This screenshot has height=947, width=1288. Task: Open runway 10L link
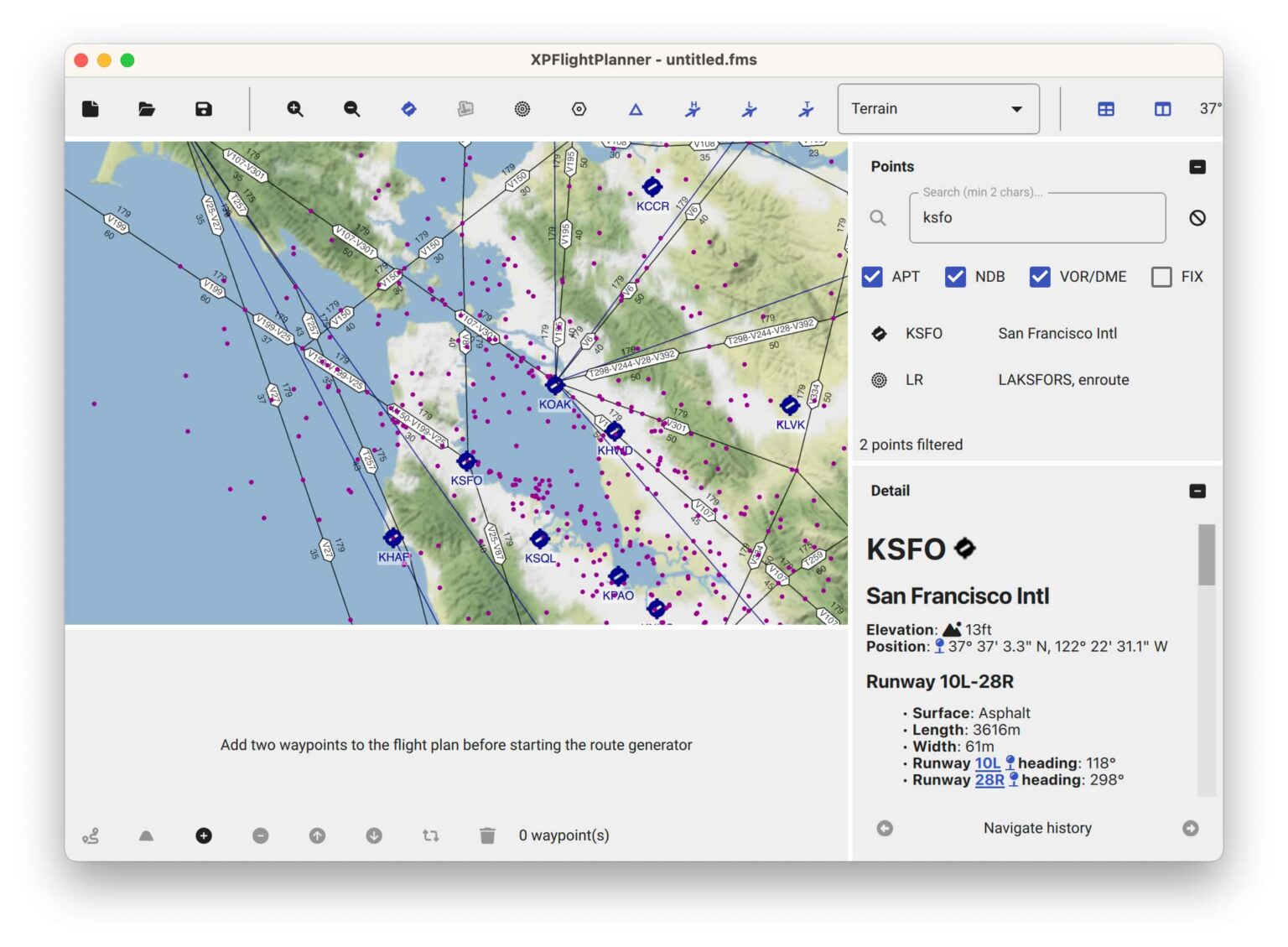pyautogui.click(x=987, y=763)
